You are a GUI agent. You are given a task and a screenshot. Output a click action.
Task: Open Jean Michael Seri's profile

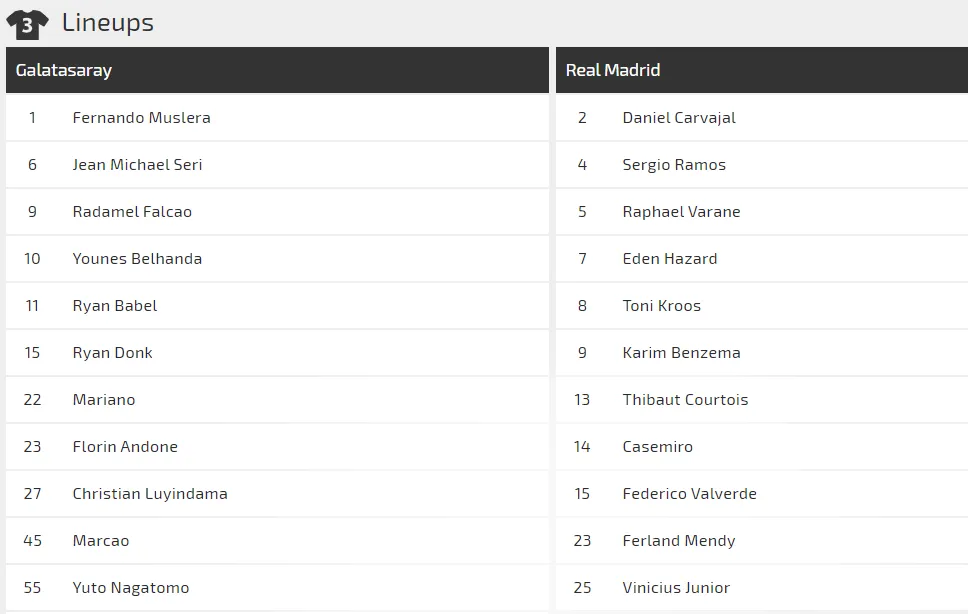(137, 165)
